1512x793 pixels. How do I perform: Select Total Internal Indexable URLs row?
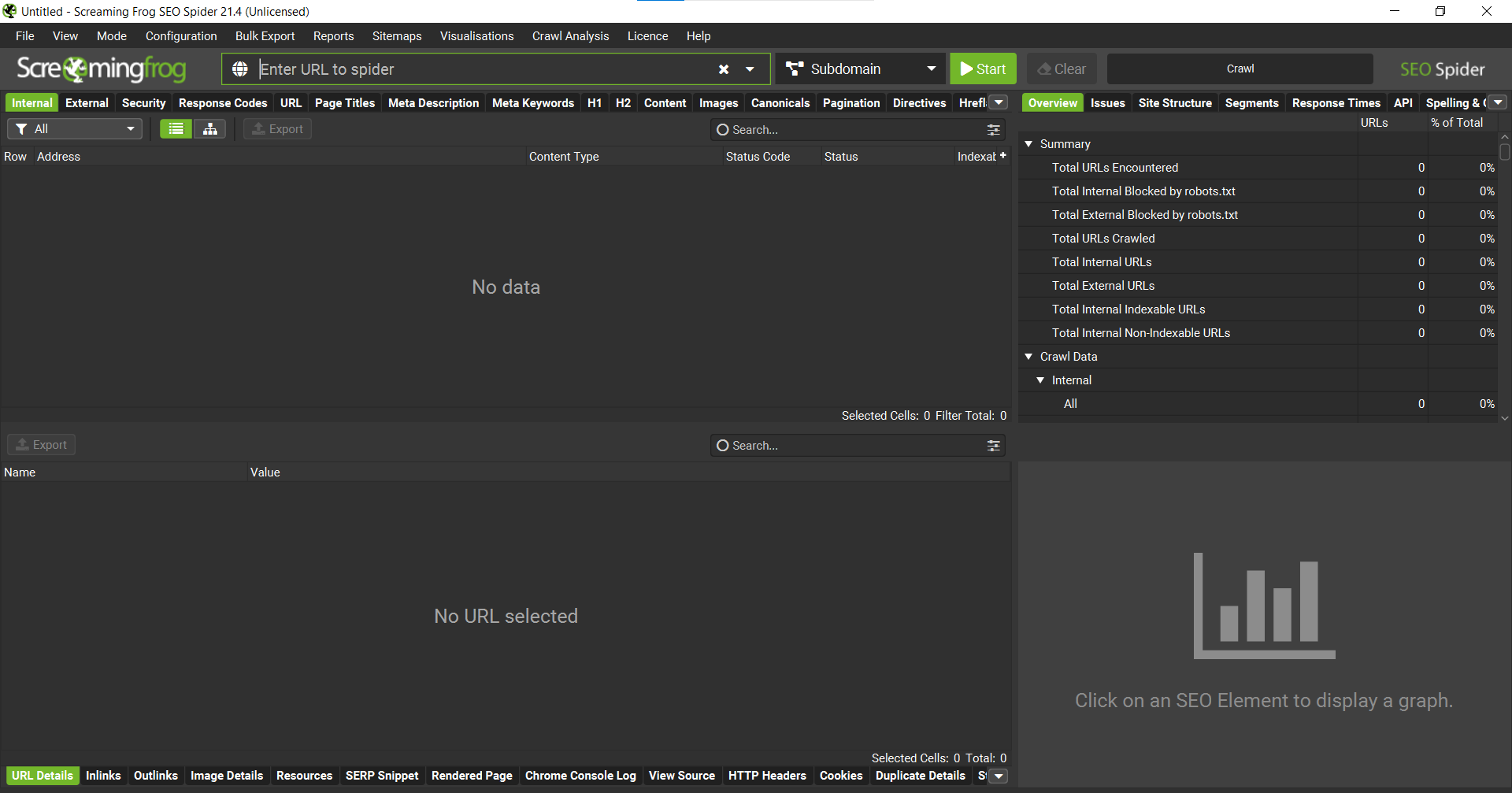click(1258, 309)
